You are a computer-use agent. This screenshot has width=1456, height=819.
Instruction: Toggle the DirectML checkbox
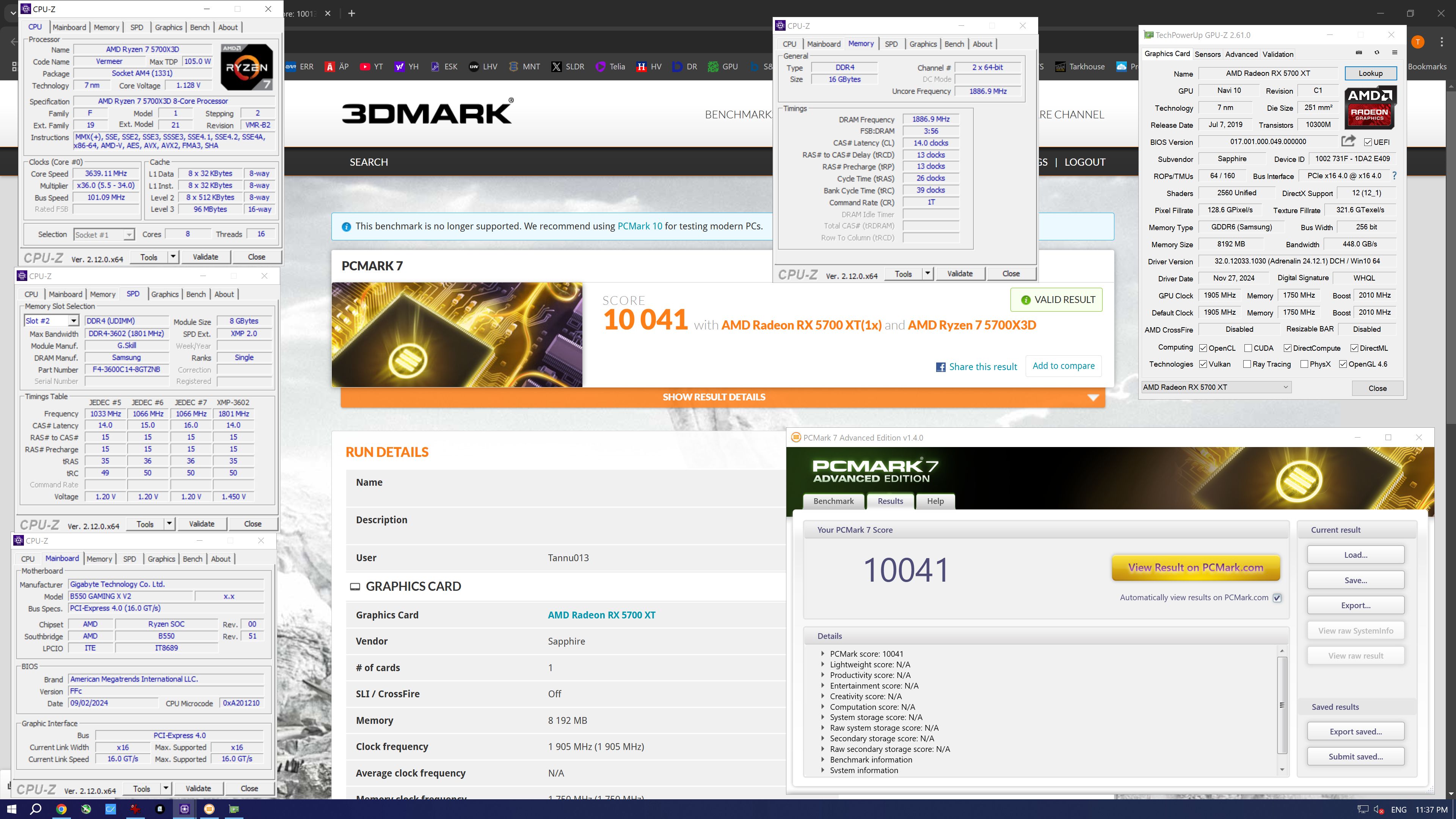(1354, 348)
